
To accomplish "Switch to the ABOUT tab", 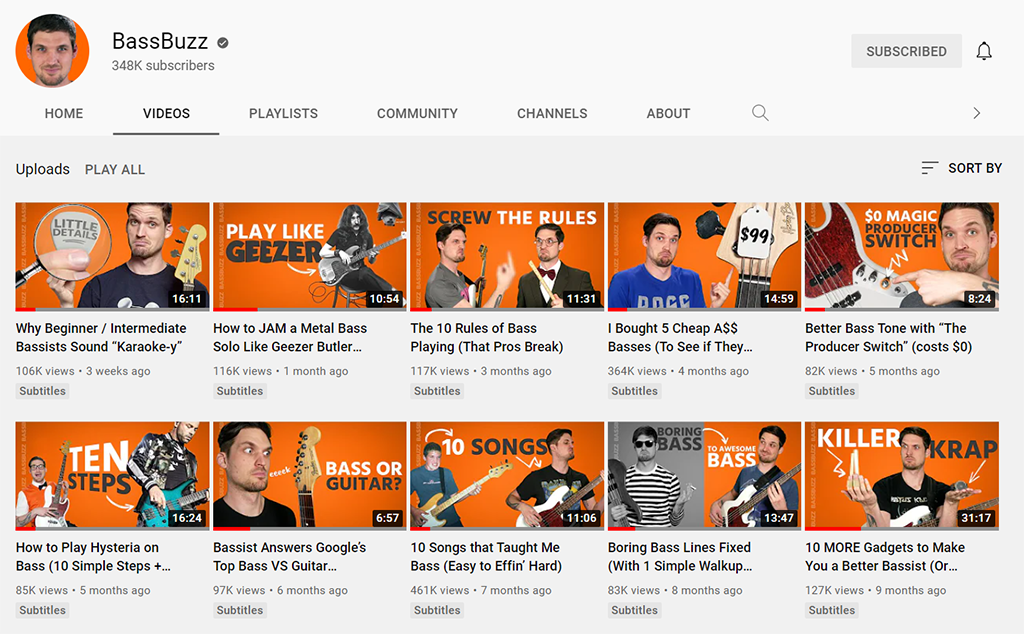I will (668, 114).
